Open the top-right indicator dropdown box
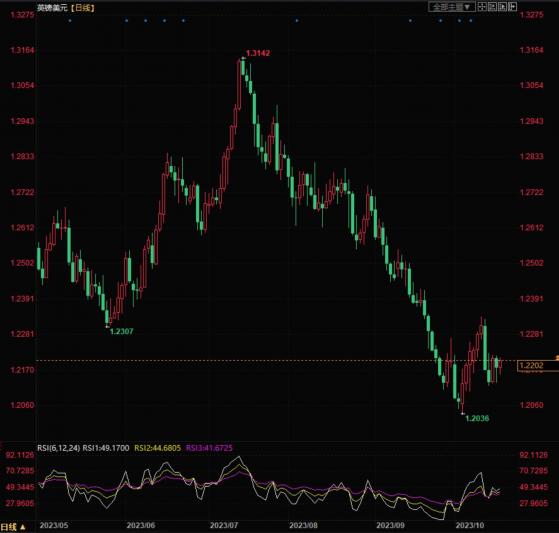Viewport: 559px width, 533px height. (x=451, y=7)
